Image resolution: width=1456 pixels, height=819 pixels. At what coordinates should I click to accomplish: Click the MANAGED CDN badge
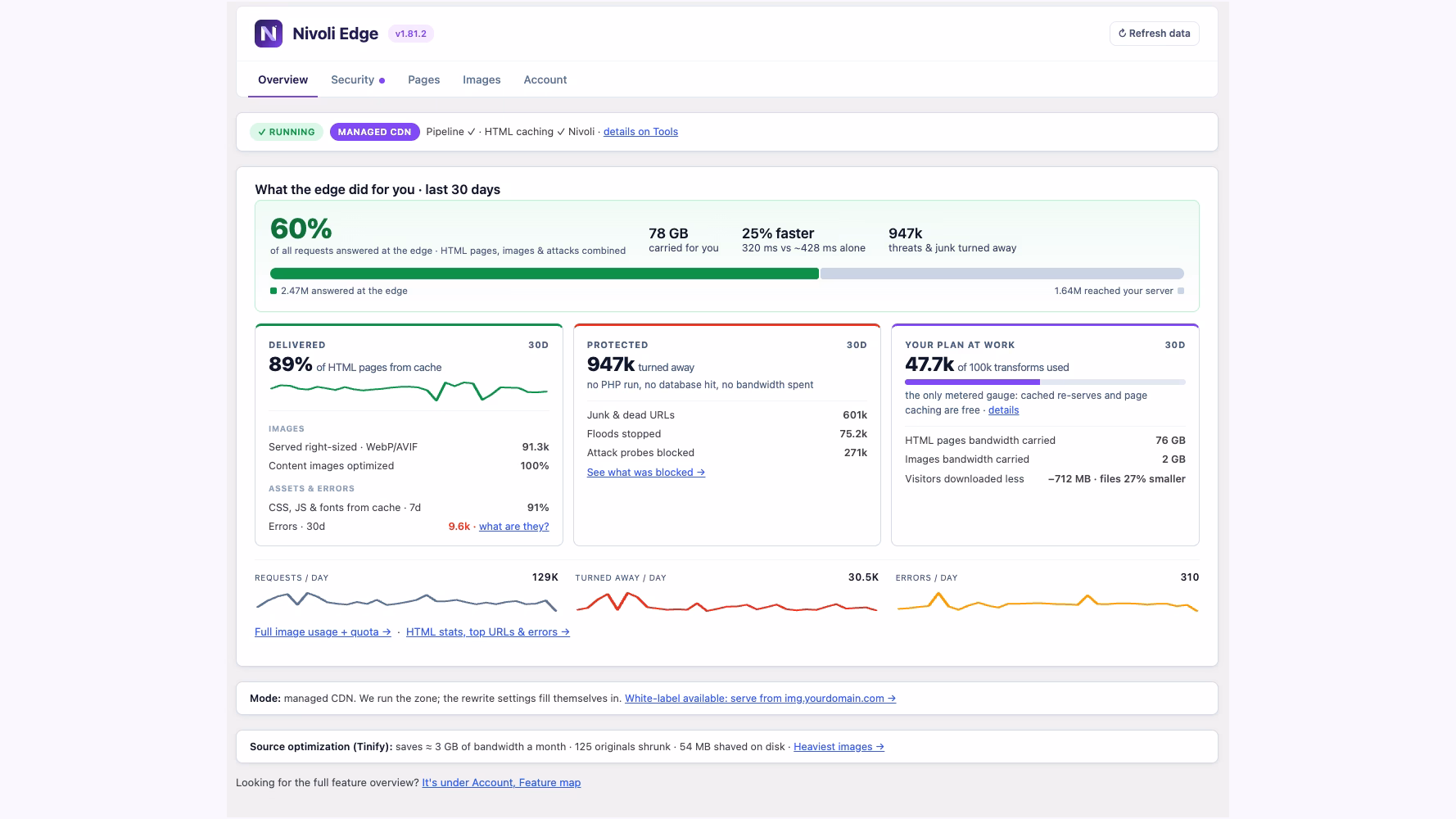tap(374, 132)
